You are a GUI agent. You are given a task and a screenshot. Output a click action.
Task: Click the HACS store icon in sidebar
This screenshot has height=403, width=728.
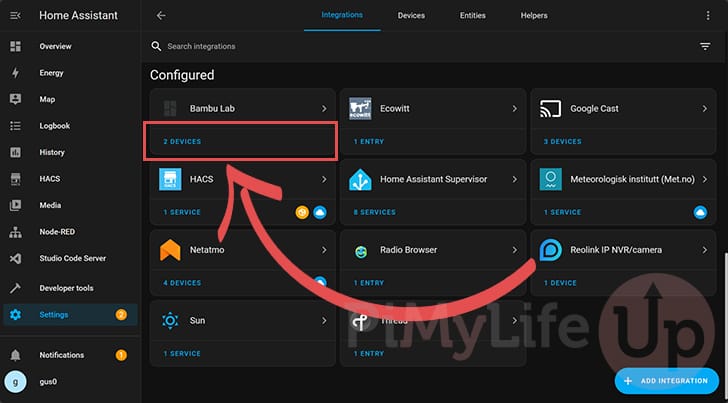coord(15,179)
